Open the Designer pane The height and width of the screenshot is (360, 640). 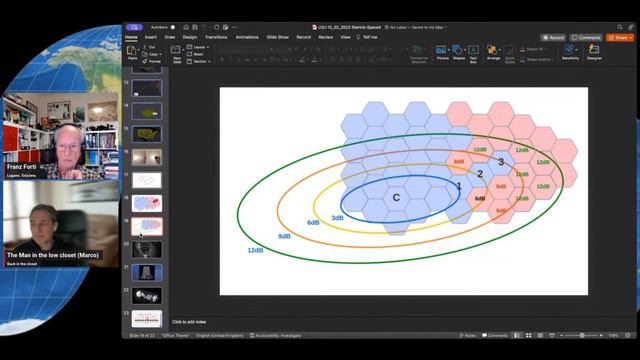coord(594,52)
